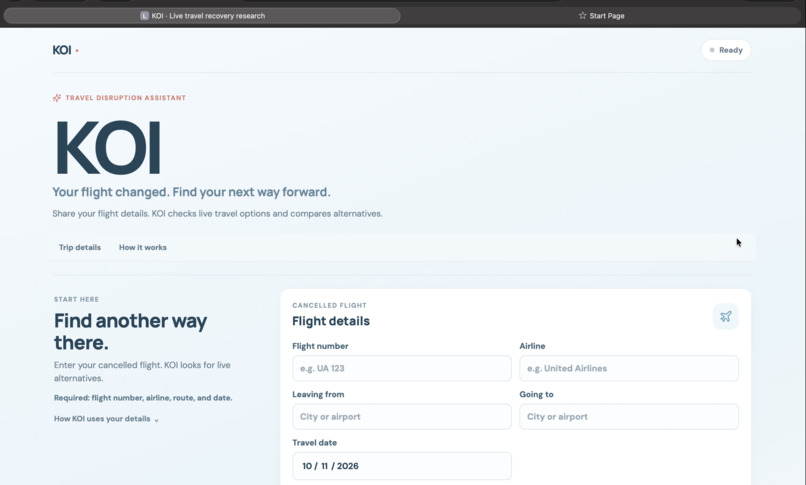Click the 'Required: flight number' note
Viewport: 806px width, 485px height.
click(143, 398)
